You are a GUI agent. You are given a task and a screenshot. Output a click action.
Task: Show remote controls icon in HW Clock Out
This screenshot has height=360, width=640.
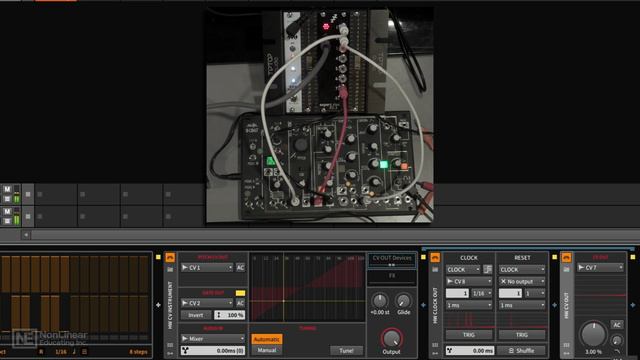tap(435, 345)
